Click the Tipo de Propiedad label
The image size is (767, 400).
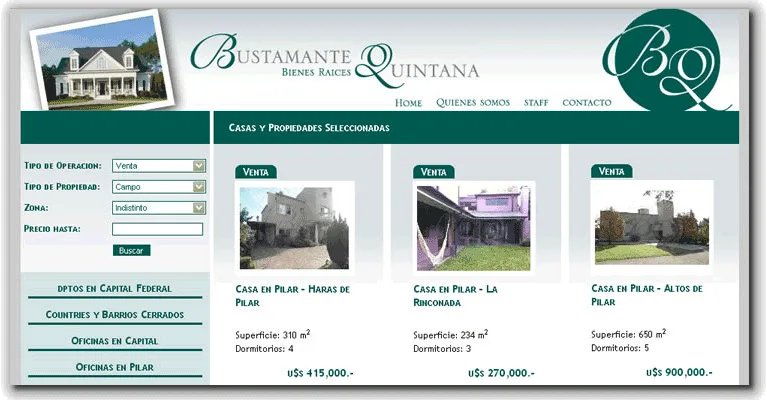tap(62, 187)
